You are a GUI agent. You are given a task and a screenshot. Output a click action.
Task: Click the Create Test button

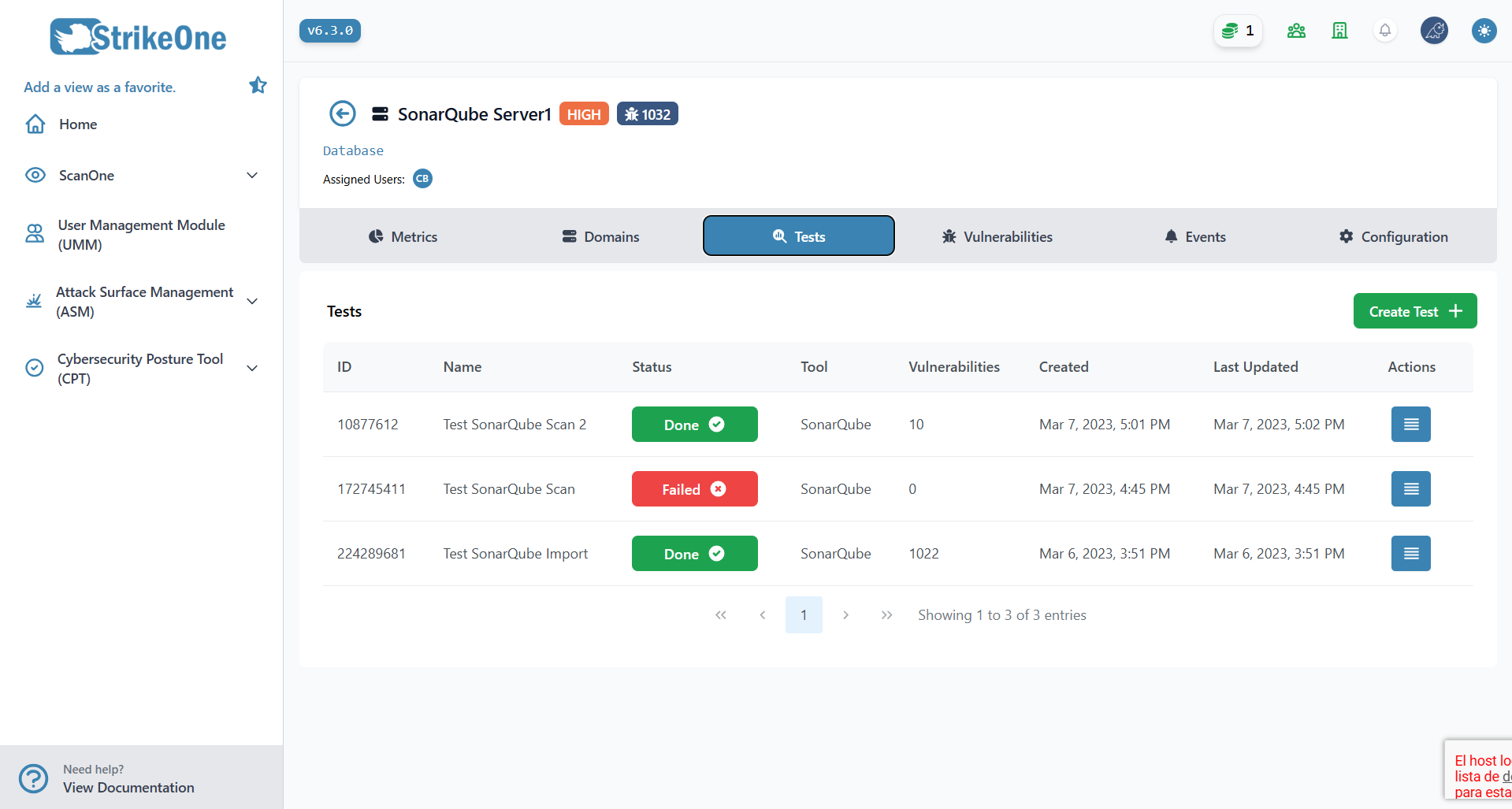pos(1415,311)
